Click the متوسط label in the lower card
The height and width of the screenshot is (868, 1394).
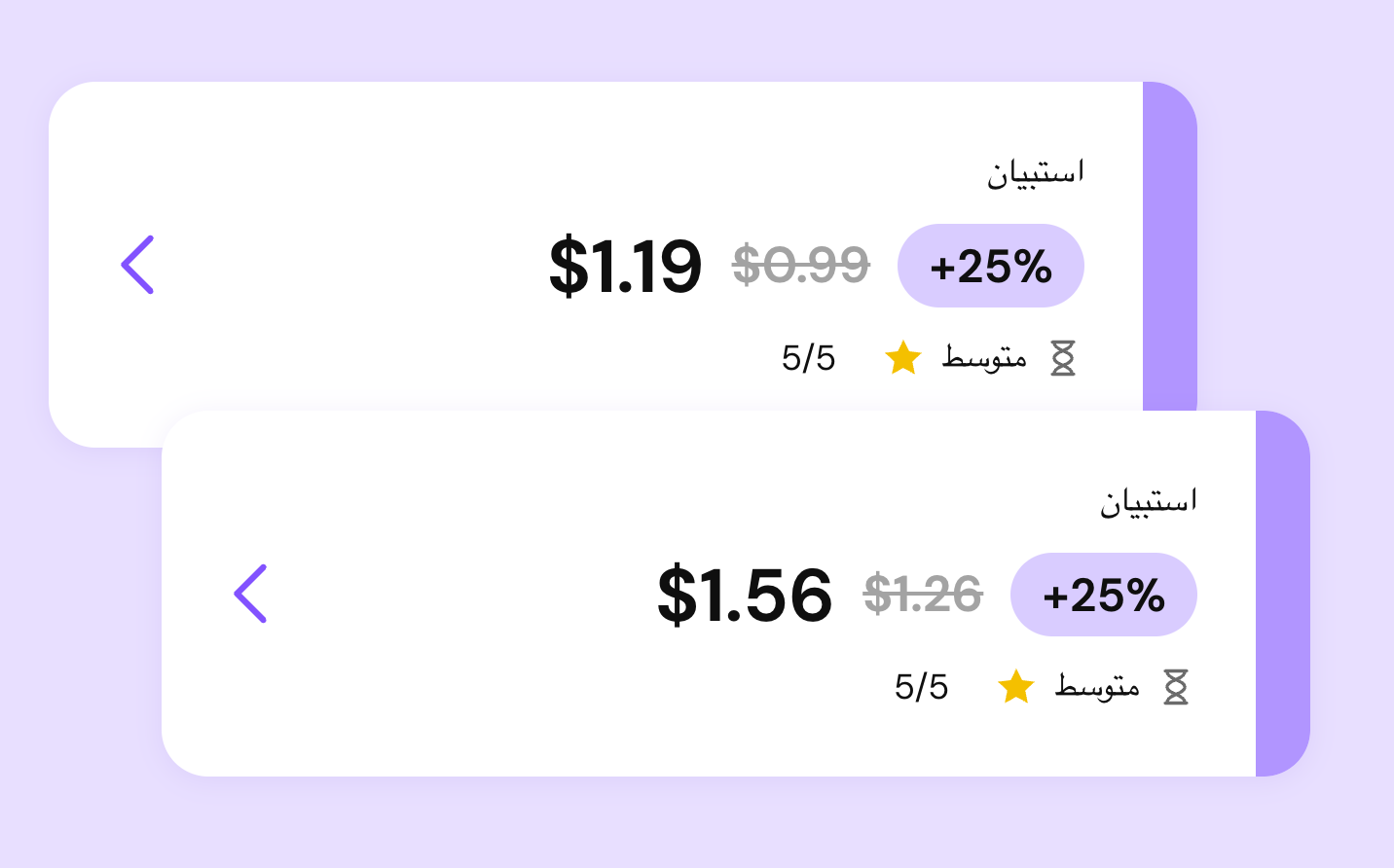(1097, 686)
